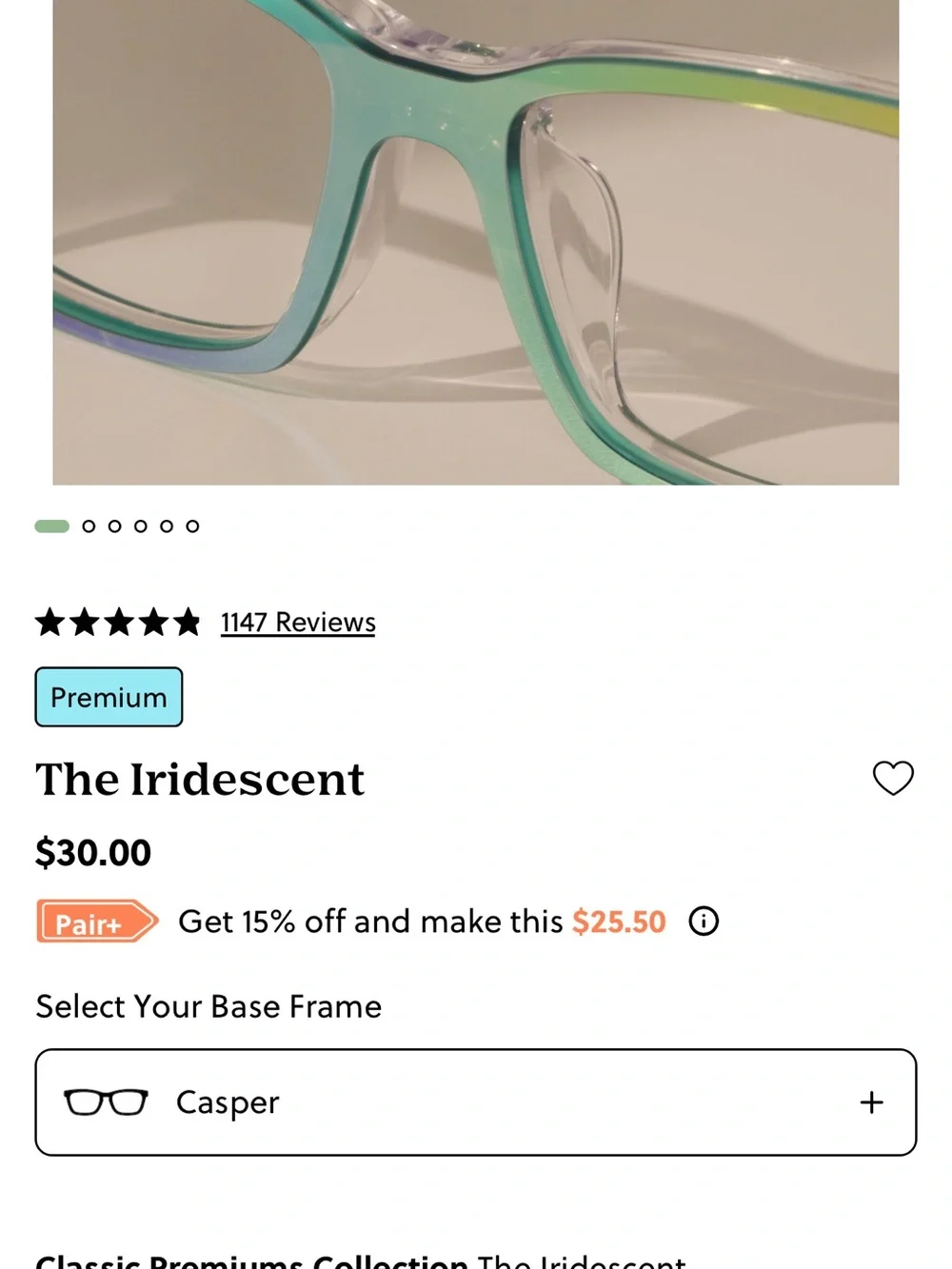
Task: Click the five-star rating icons
Action: [x=118, y=623]
